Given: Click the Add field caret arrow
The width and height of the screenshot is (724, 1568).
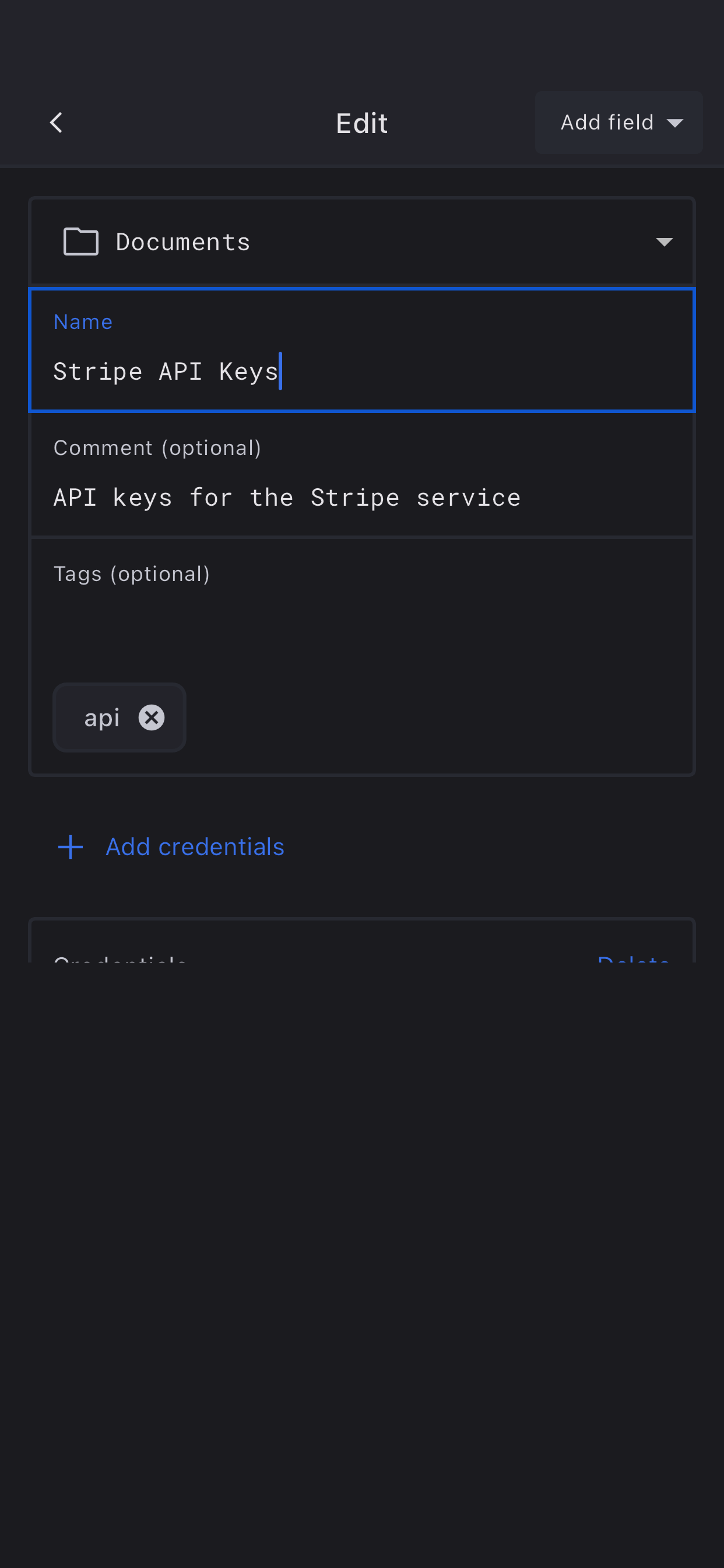Looking at the screenshot, I should coord(674,123).
